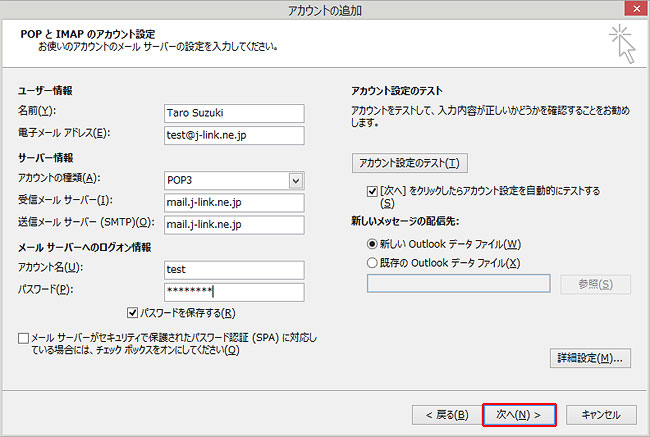Click the existing data file path field
Viewport: 650px width, 437px height.
click(x=458, y=284)
